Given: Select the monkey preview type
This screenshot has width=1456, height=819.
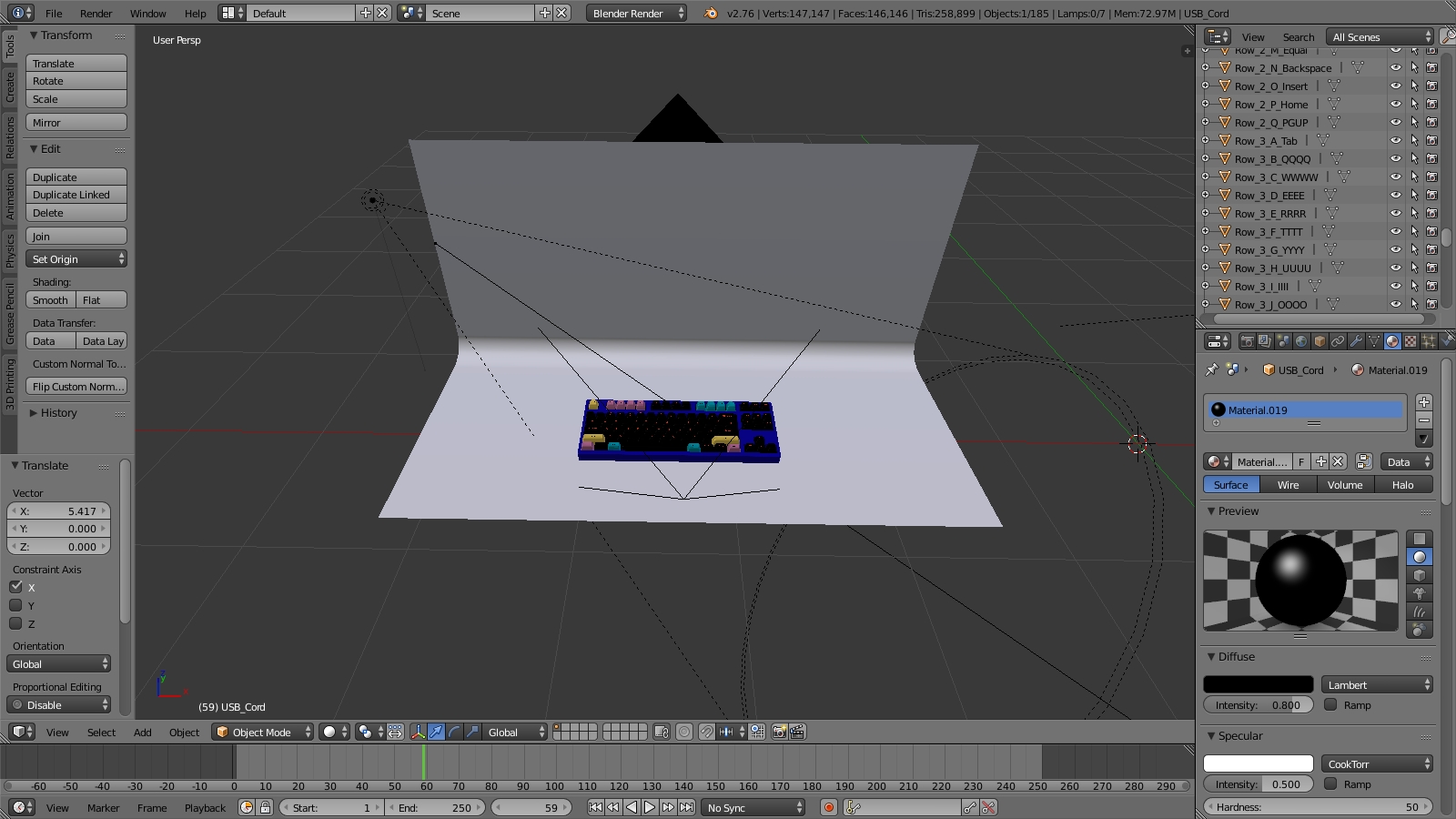Looking at the screenshot, I should point(1420,593).
